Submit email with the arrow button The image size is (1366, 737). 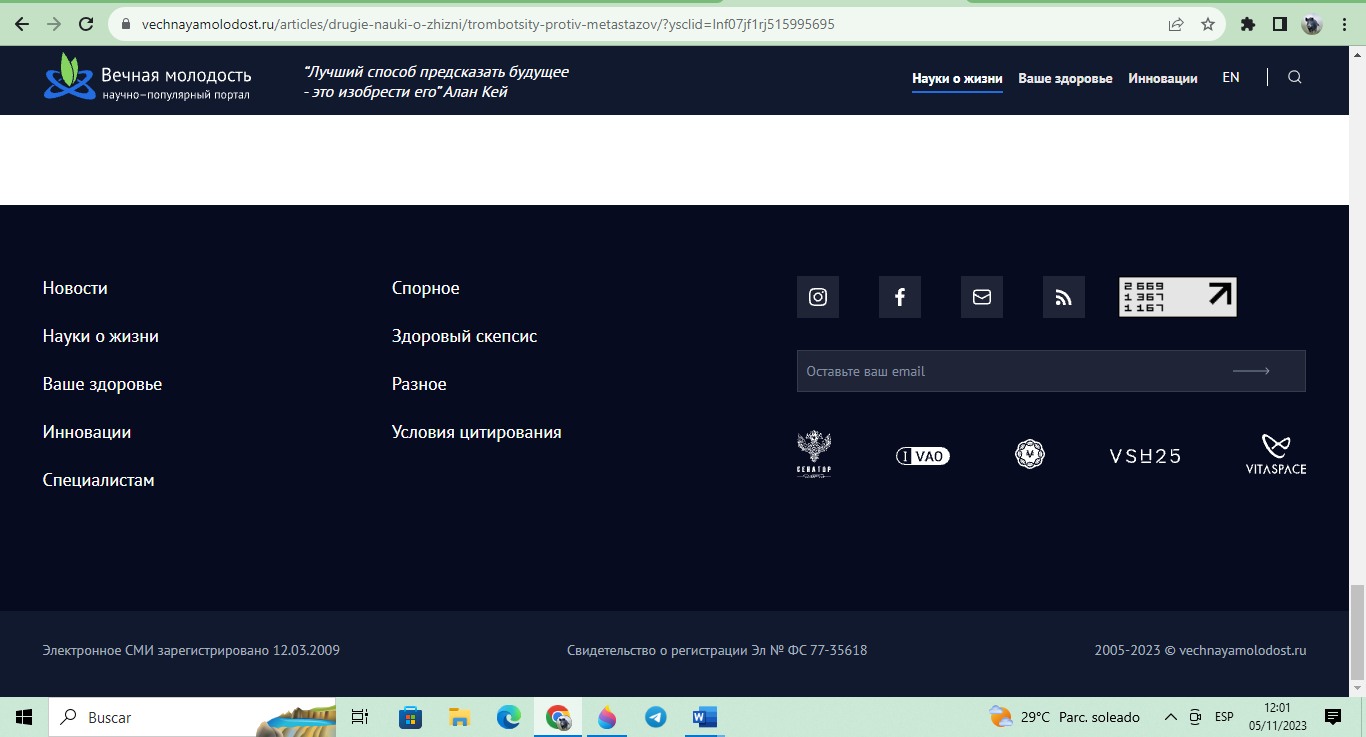pos(1251,371)
